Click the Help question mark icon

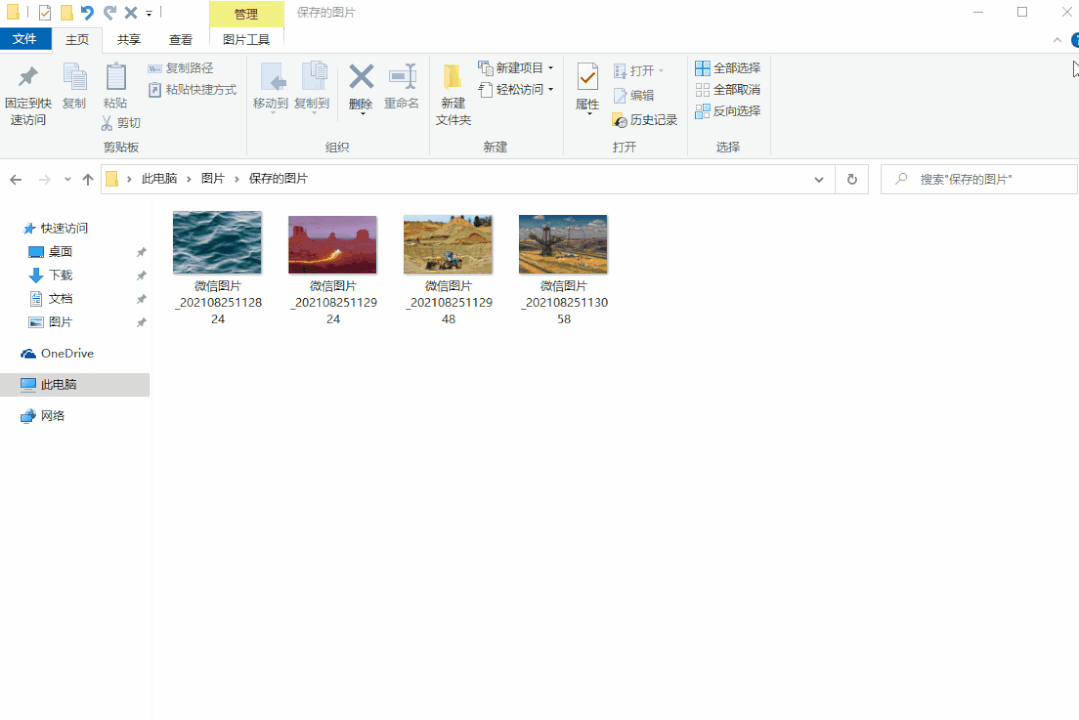[x=1075, y=41]
